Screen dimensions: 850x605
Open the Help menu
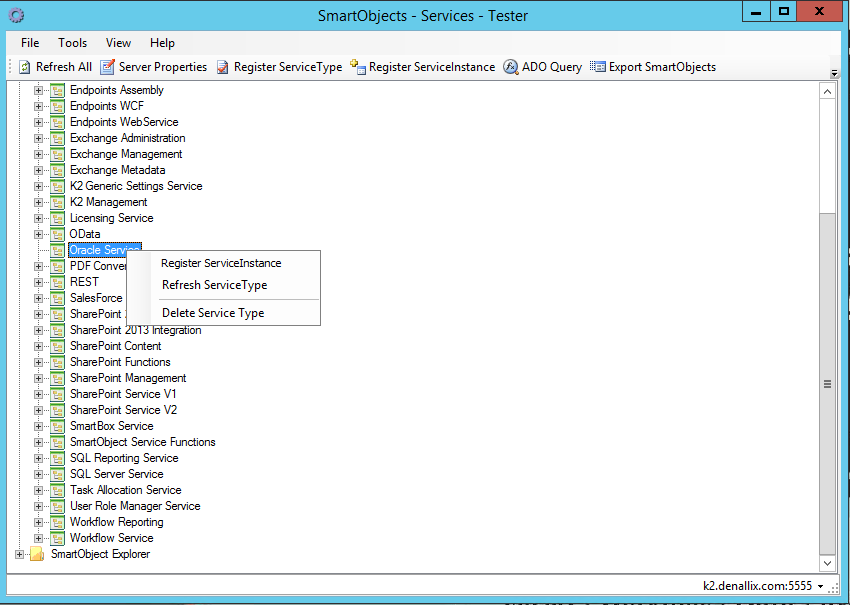point(162,43)
